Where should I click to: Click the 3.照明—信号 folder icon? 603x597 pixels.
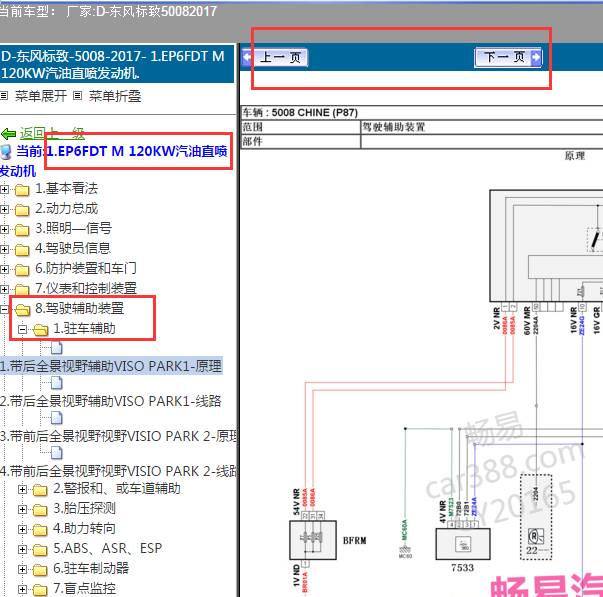22,230
